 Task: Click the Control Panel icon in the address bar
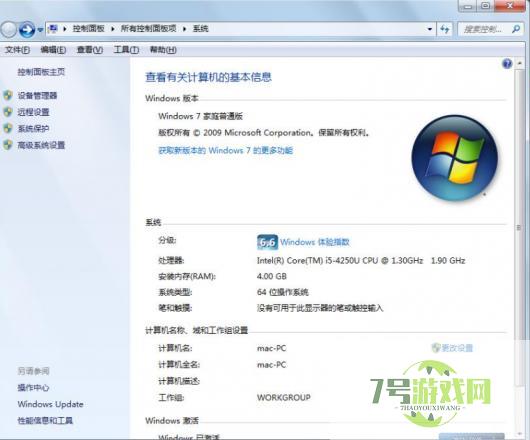point(53,29)
